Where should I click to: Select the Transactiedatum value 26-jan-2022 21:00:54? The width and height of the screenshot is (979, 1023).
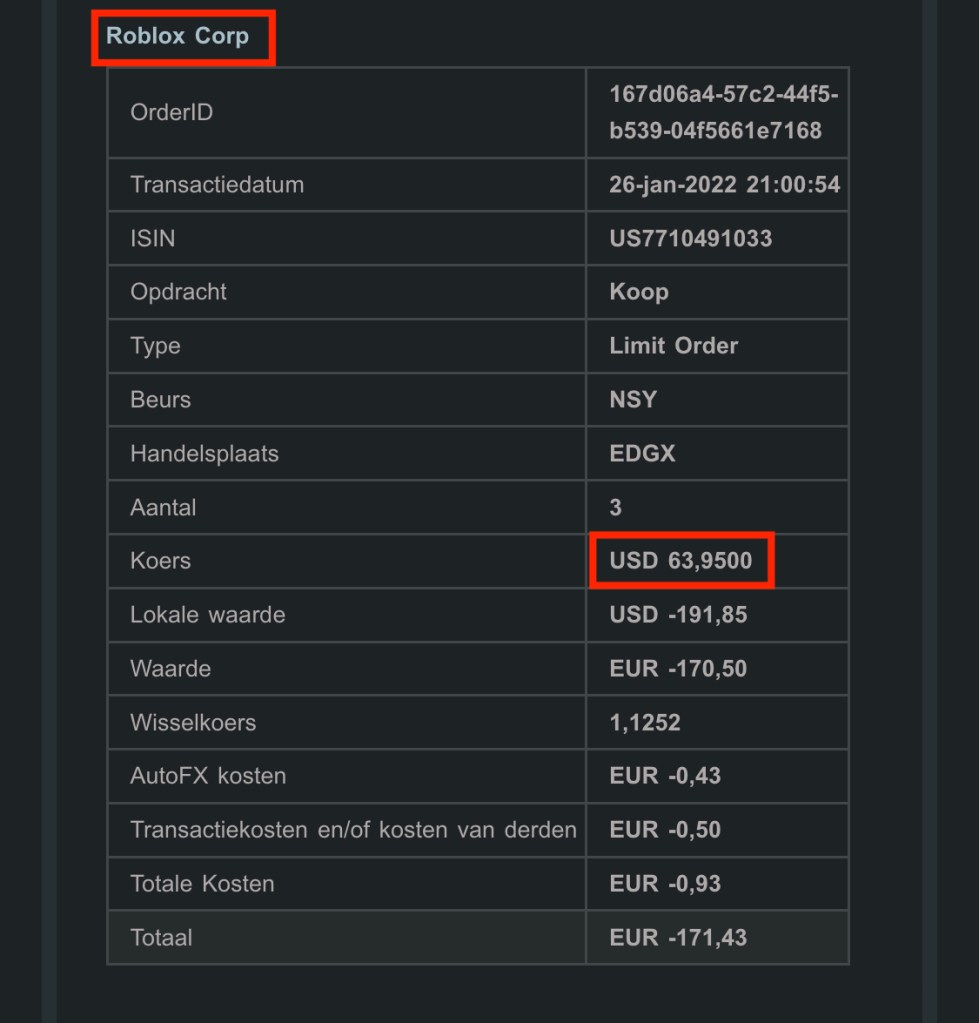pos(724,185)
